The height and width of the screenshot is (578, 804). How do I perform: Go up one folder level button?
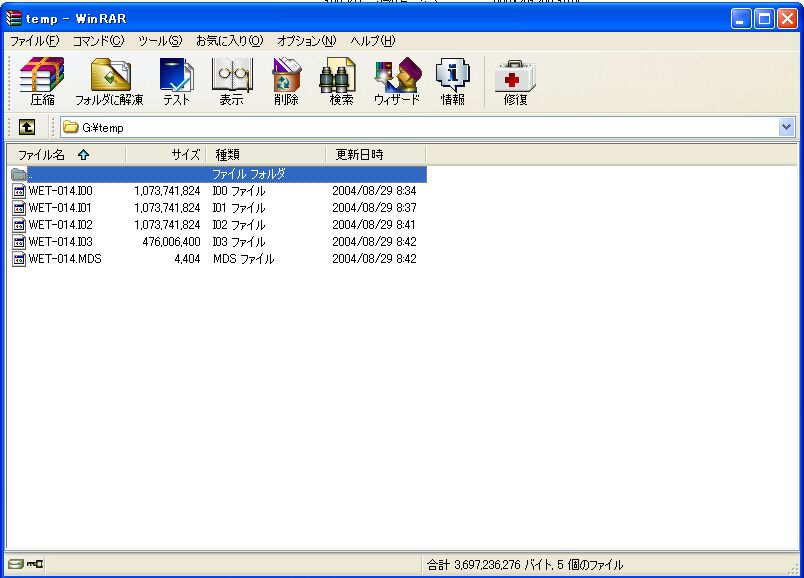[27, 127]
